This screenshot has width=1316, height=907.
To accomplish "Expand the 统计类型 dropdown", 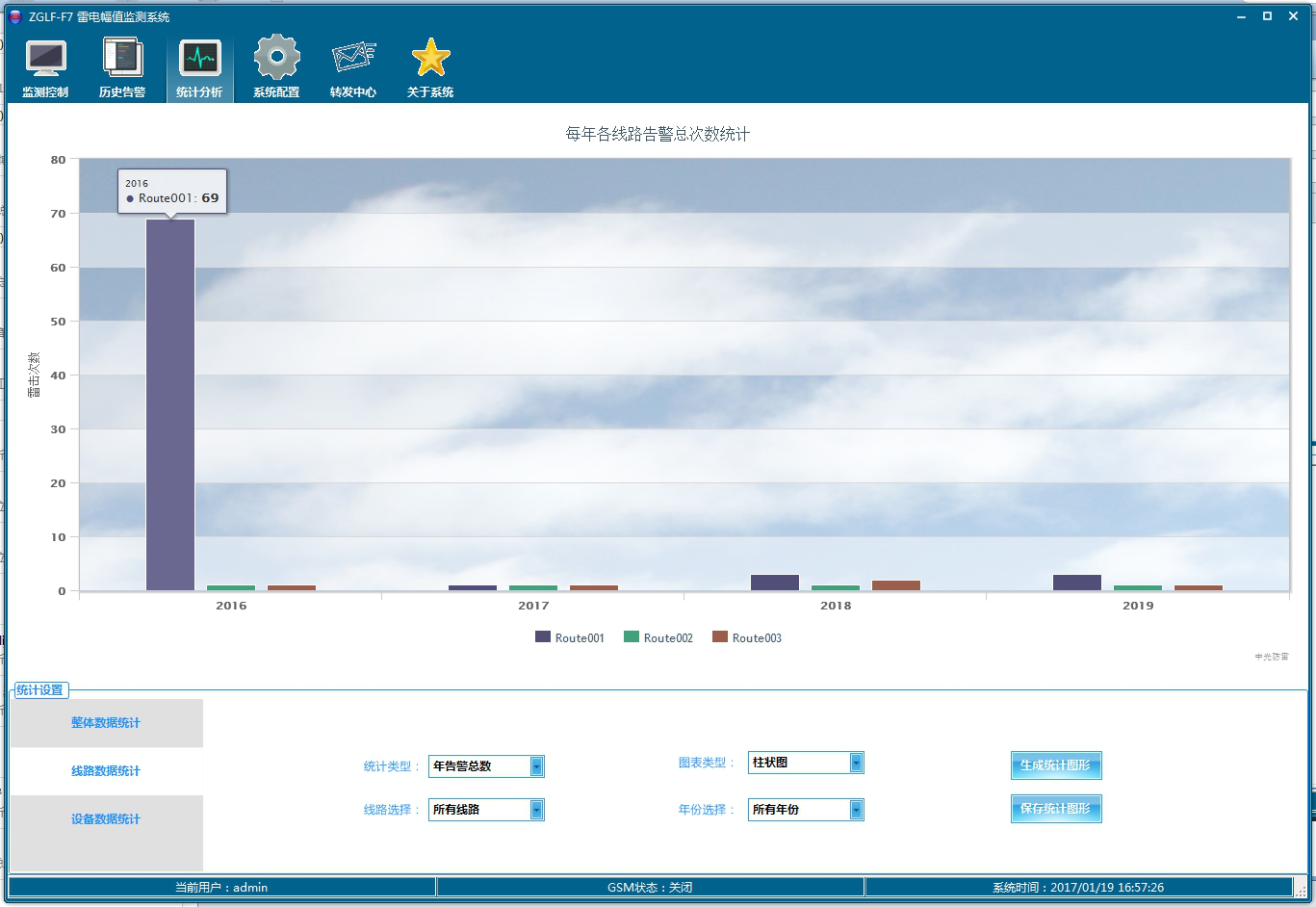I will click(536, 766).
